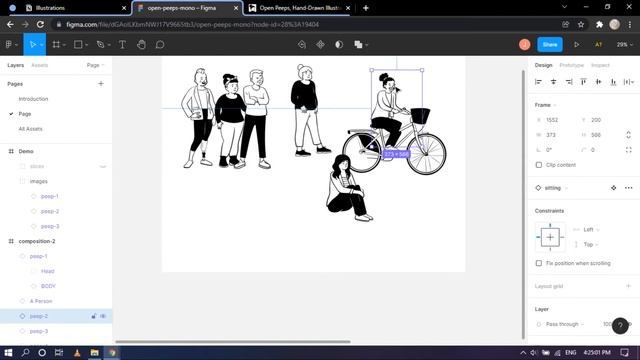Select the Hand tool
This screenshot has width=640, height=360.
[141, 44]
